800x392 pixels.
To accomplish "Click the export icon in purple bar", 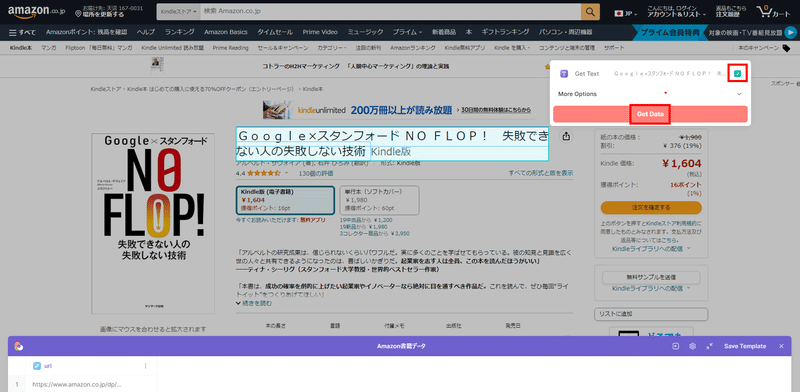I will (676, 346).
